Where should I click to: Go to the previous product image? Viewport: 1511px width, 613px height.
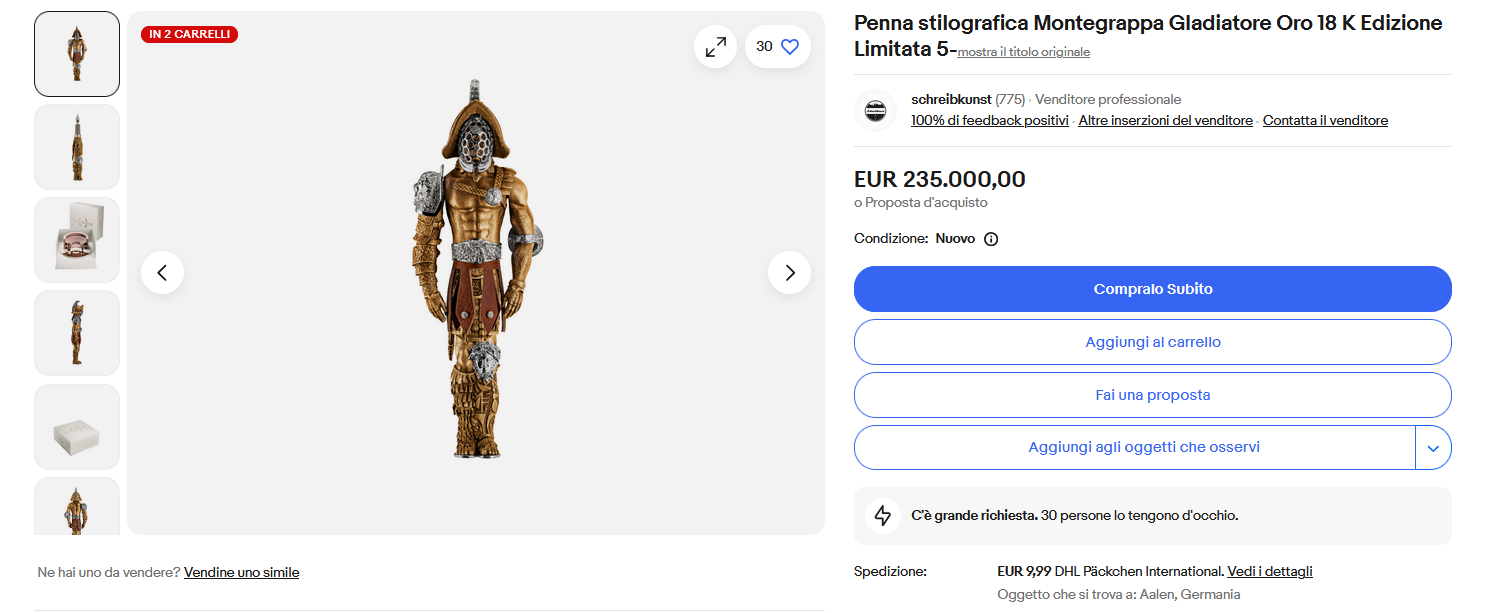pos(162,272)
